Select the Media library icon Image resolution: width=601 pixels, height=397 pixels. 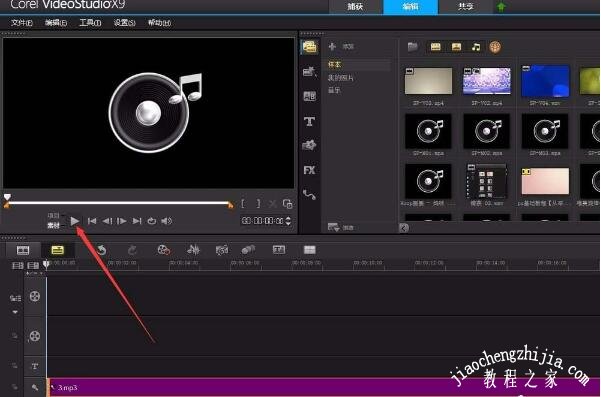click(310, 47)
